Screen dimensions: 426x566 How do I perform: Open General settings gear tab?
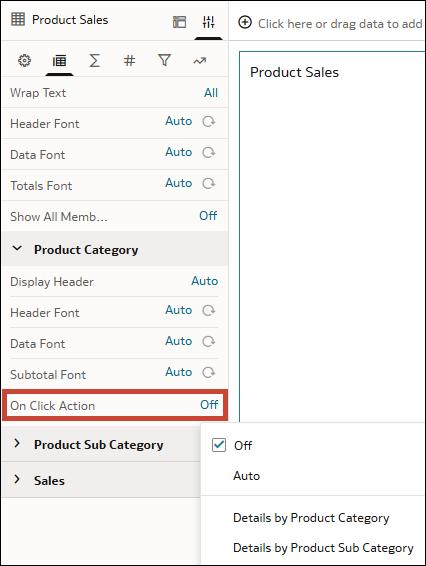(x=25, y=61)
